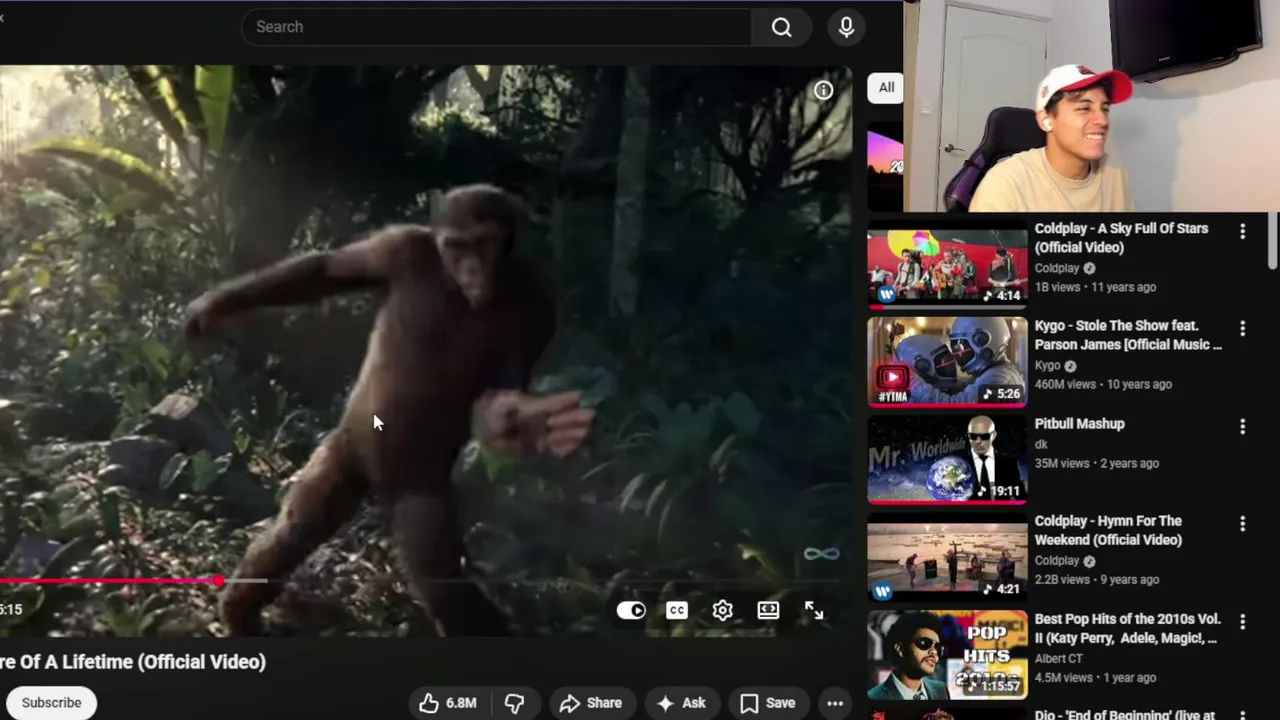This screenshot has height=720, width=1280.
Task: Save video to playlist
Action: [x=767, y=703]
